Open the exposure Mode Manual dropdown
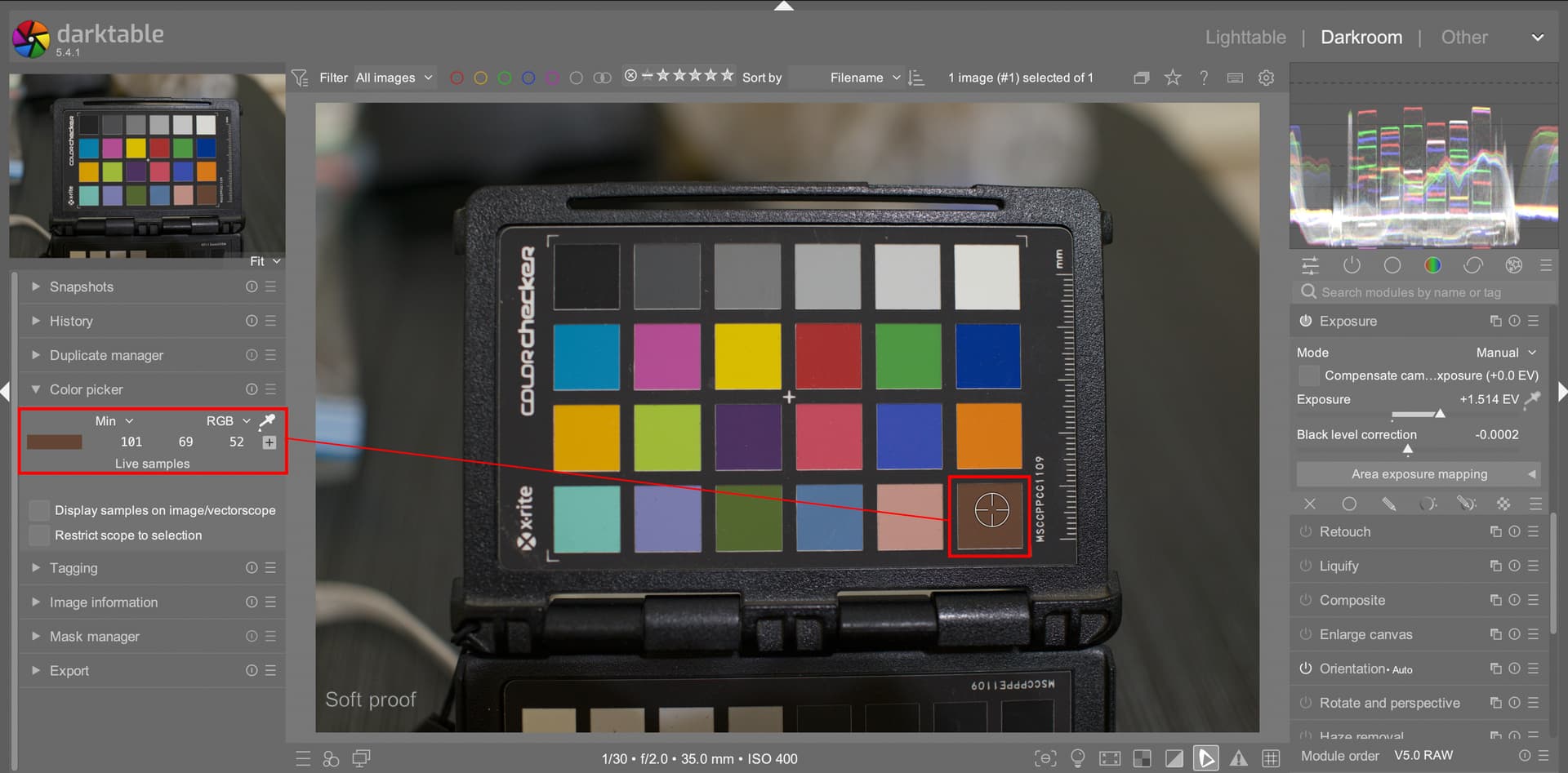Image resolution: width=1568 pixels, height=773 pixels. pos(1505,353)
